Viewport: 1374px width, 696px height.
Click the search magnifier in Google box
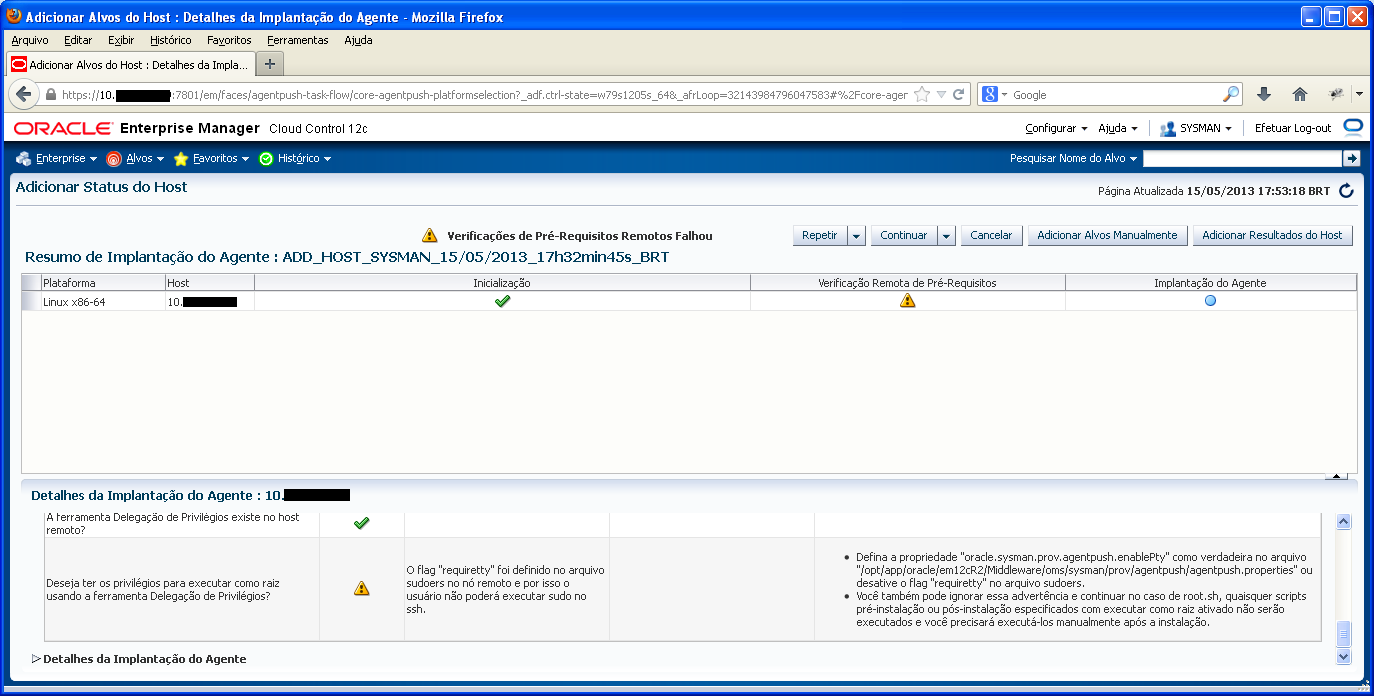pos(1232,94)
